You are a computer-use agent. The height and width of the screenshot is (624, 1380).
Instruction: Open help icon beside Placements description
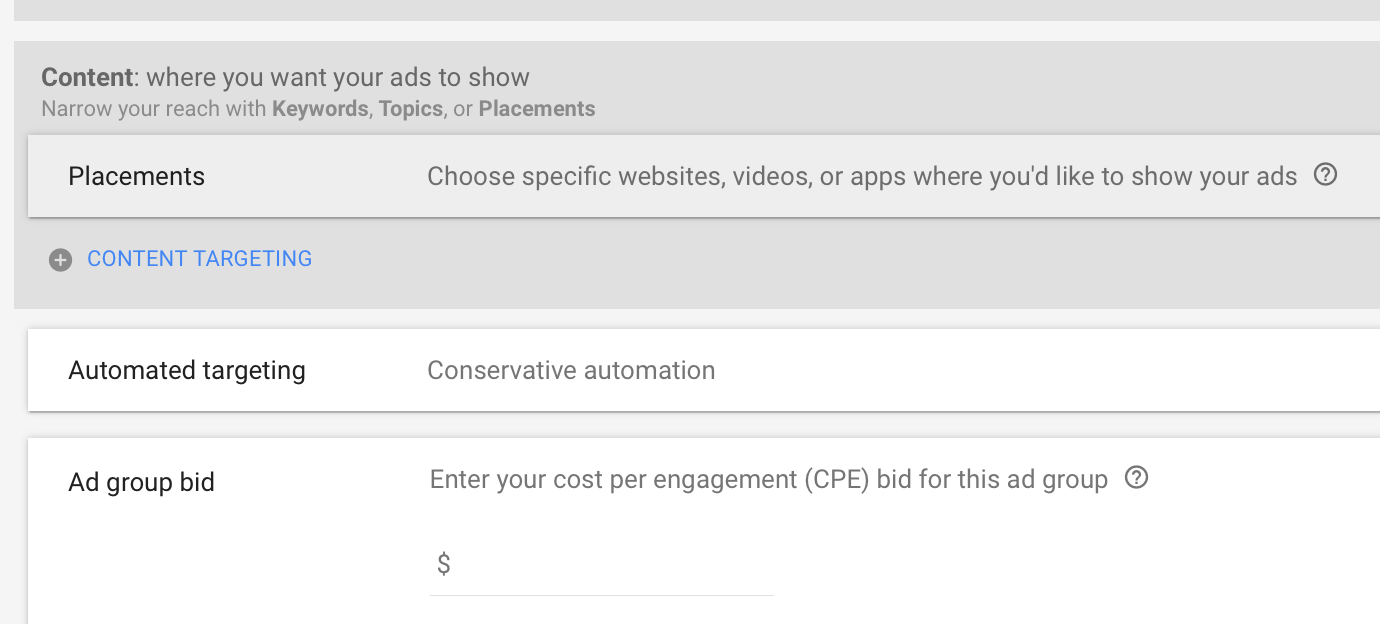coord(1325,175)
